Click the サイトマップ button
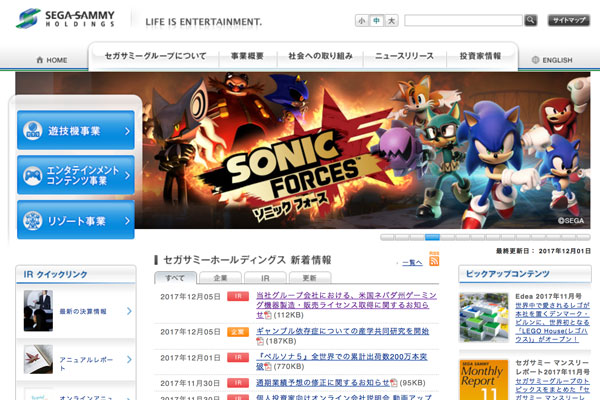600x400 pixels. coord(569,20)
